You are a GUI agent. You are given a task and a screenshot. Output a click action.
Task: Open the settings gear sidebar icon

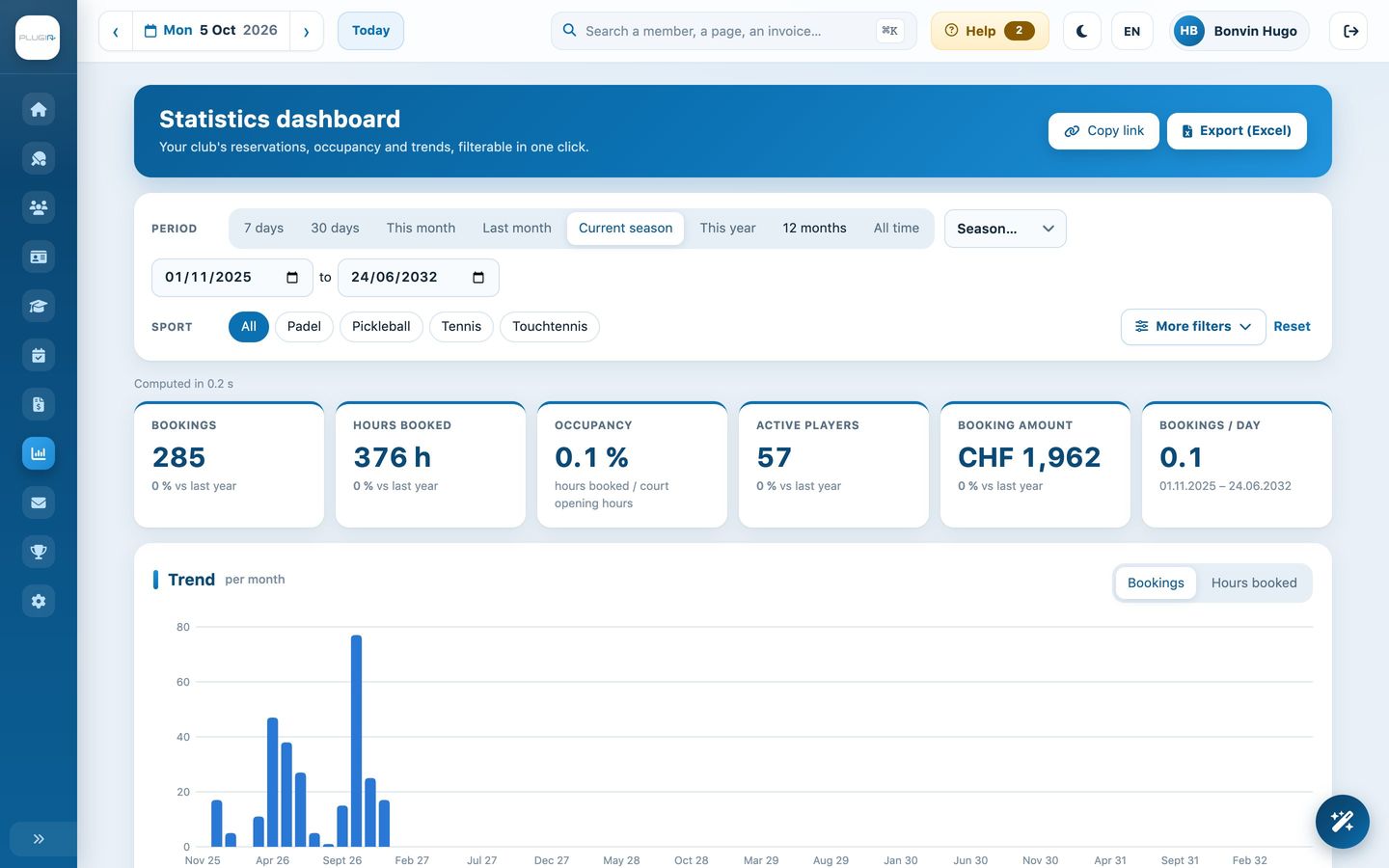pyautogui.click(x=39, y=601)
